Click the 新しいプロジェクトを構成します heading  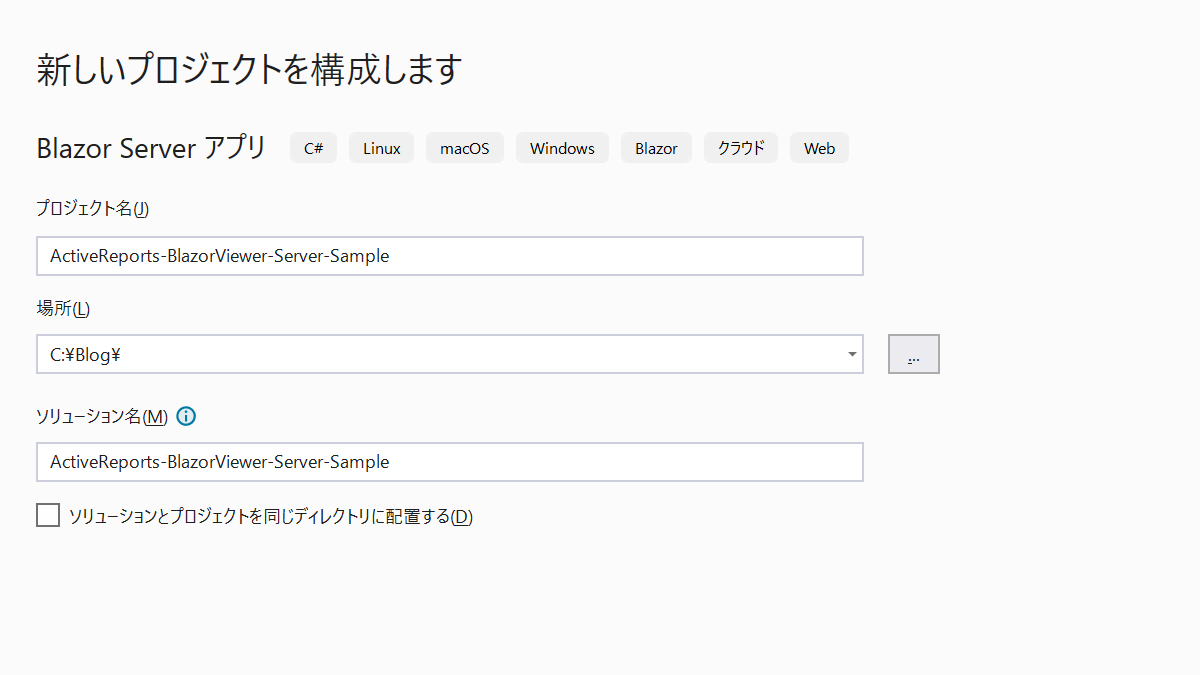tap(249, 70)
